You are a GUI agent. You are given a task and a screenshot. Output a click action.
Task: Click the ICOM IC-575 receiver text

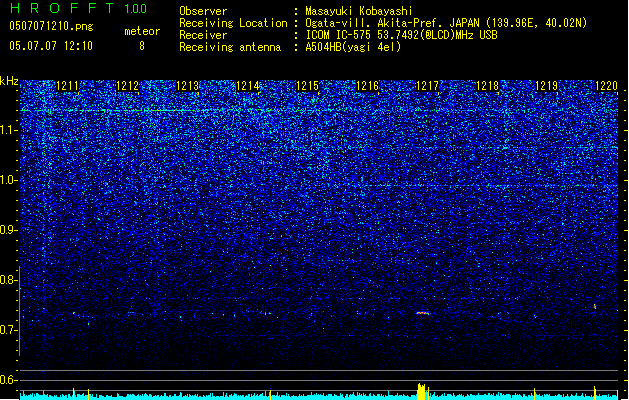click(401, 35)
